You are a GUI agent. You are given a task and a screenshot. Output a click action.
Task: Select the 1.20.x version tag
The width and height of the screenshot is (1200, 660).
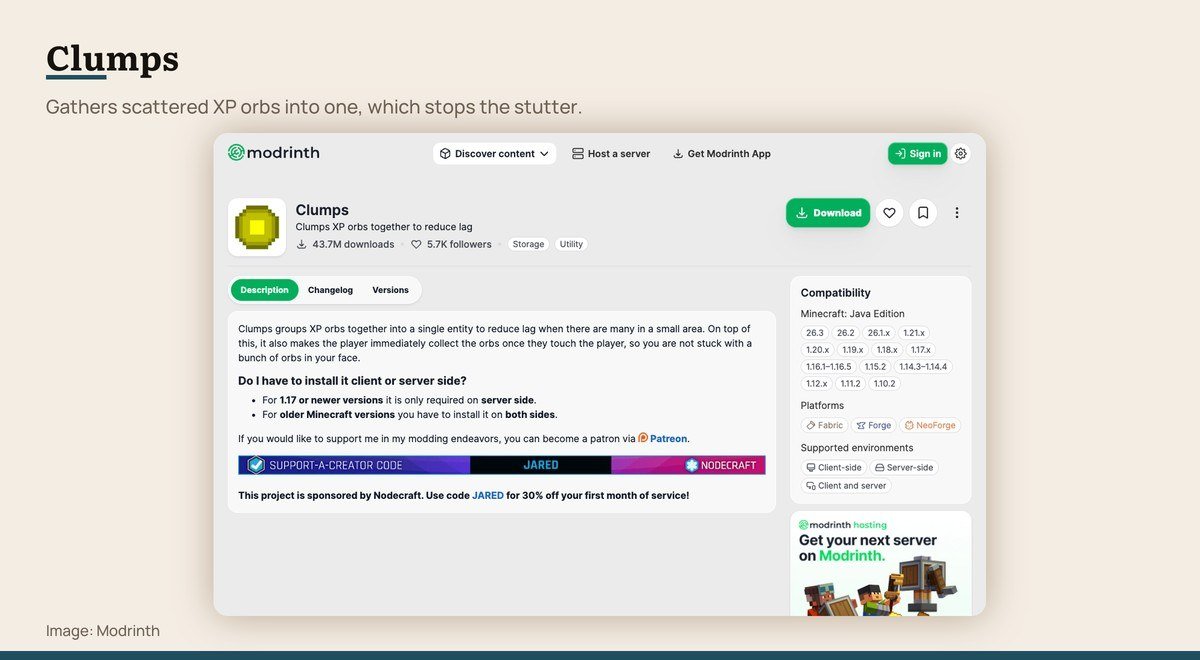click(x=817, y=350)
